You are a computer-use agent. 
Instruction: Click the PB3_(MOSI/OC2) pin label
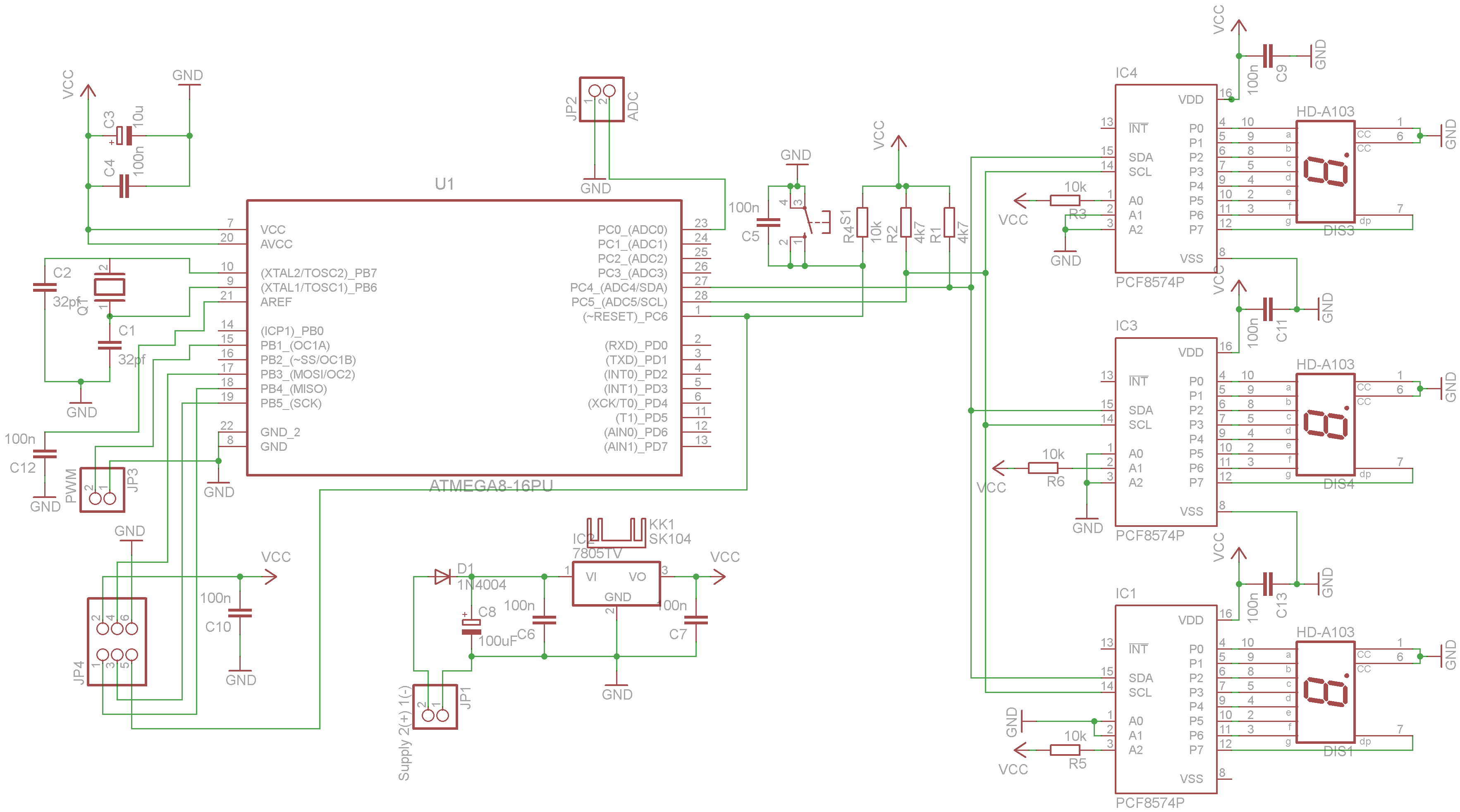(308, 374)
